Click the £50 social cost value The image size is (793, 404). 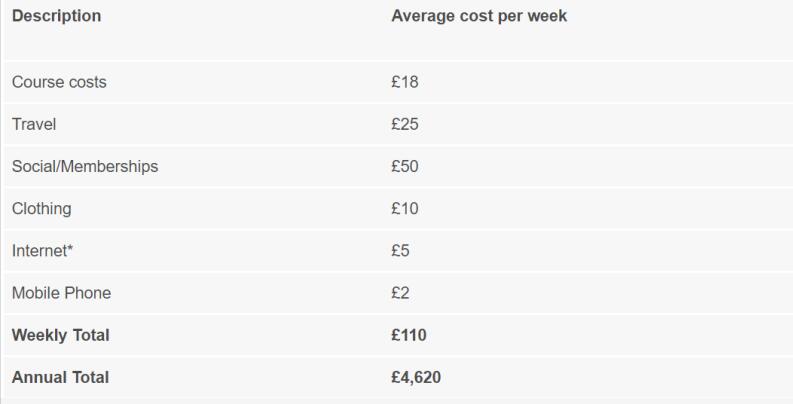[x=404, y=166]
